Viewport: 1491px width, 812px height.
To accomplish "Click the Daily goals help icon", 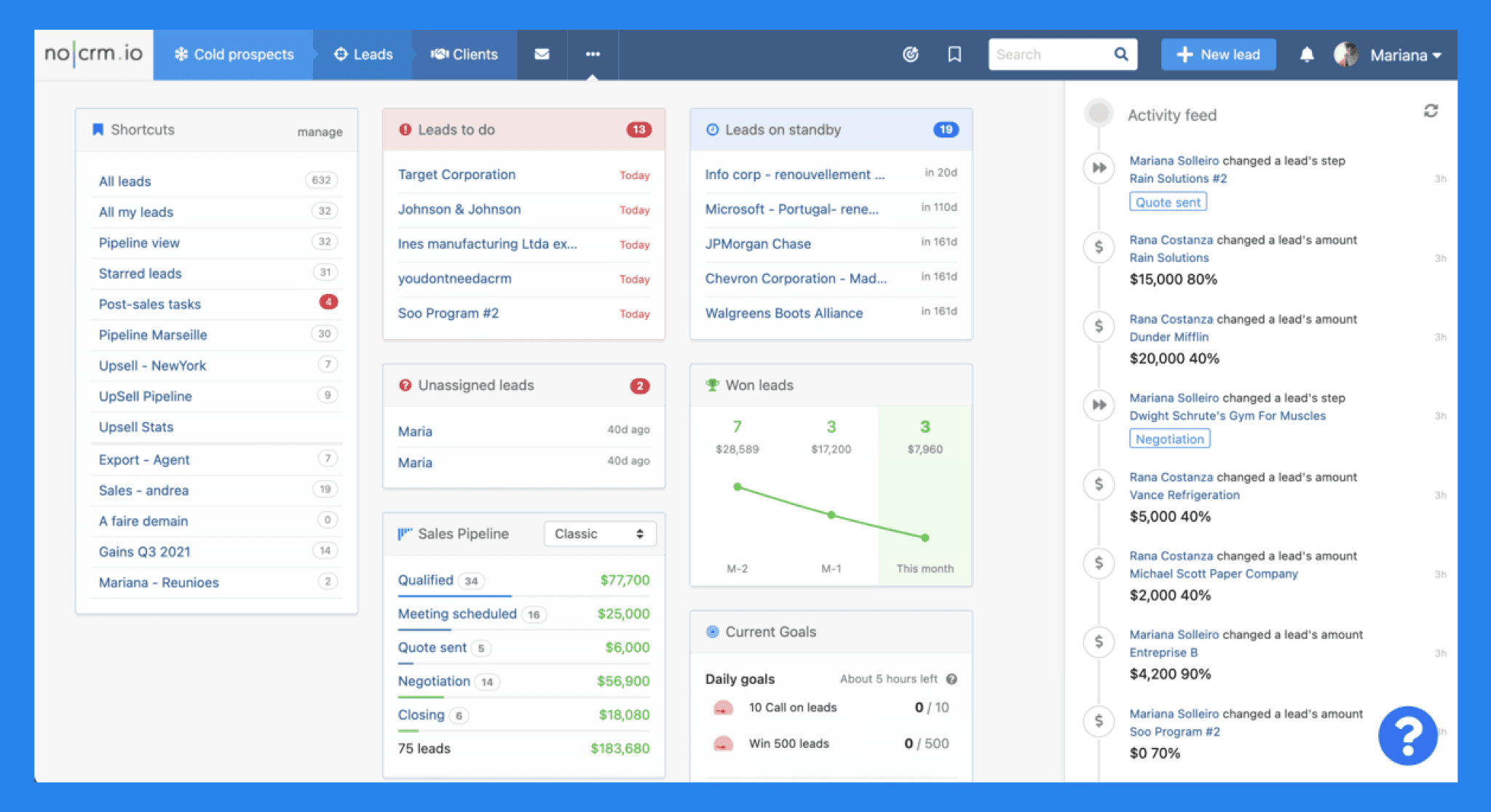I will [951, 679].
